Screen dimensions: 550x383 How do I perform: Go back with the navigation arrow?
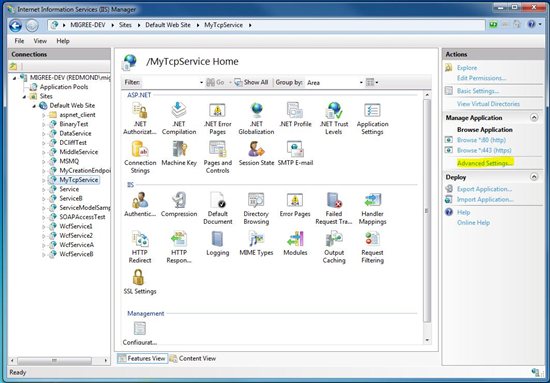(x=15, y=25)
